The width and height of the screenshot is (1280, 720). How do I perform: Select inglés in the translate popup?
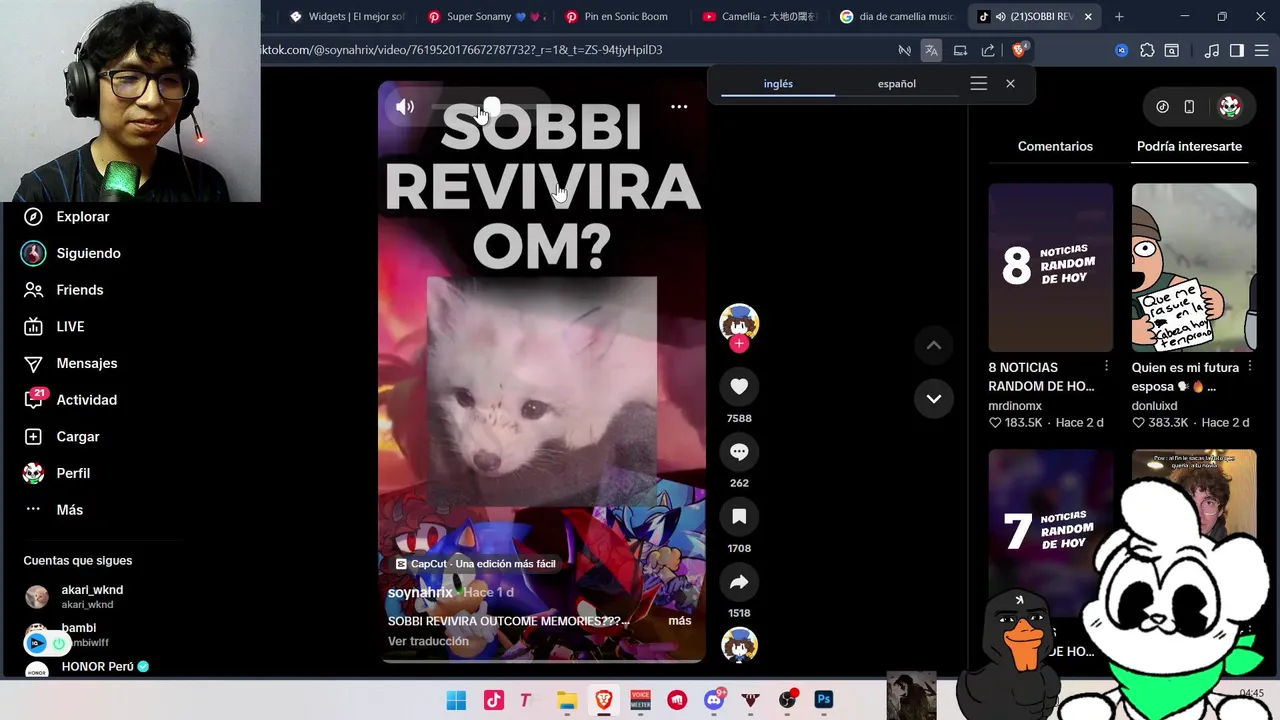tap(778, 84)
